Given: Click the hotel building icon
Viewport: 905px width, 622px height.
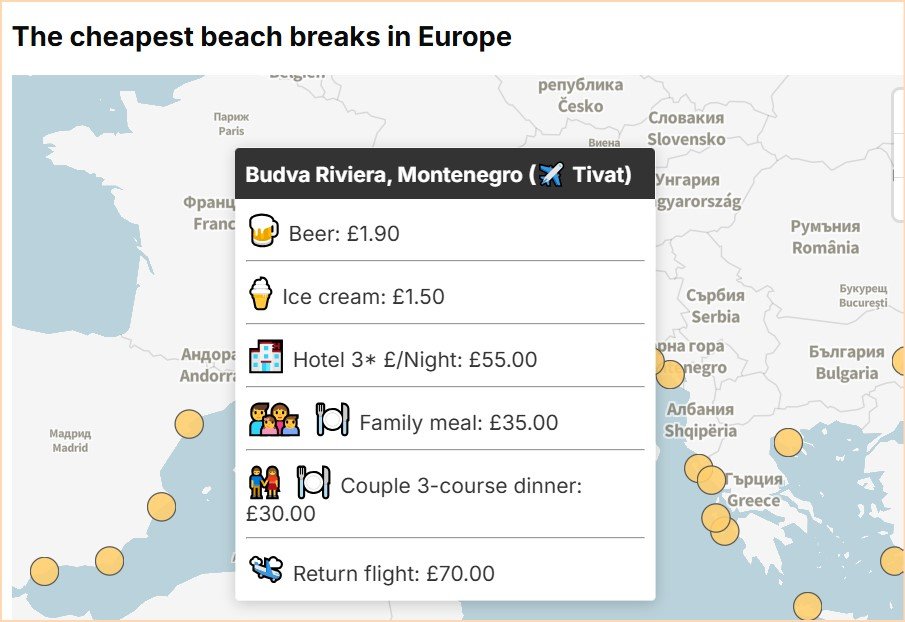Looking at the screenshot, I should [266, 357].
